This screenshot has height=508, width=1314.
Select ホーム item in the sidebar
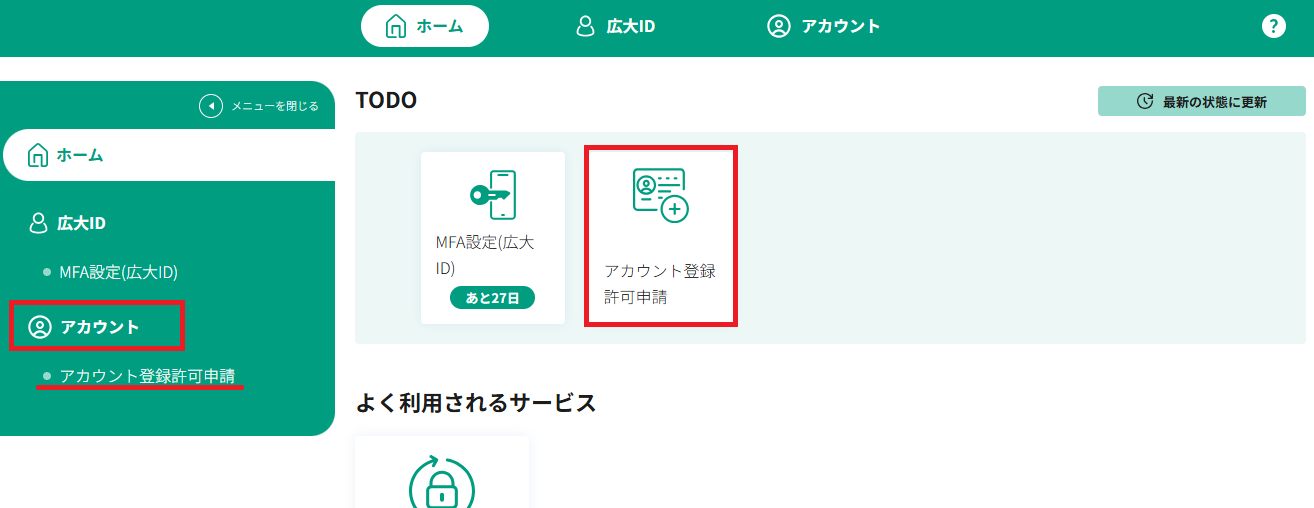80,155
